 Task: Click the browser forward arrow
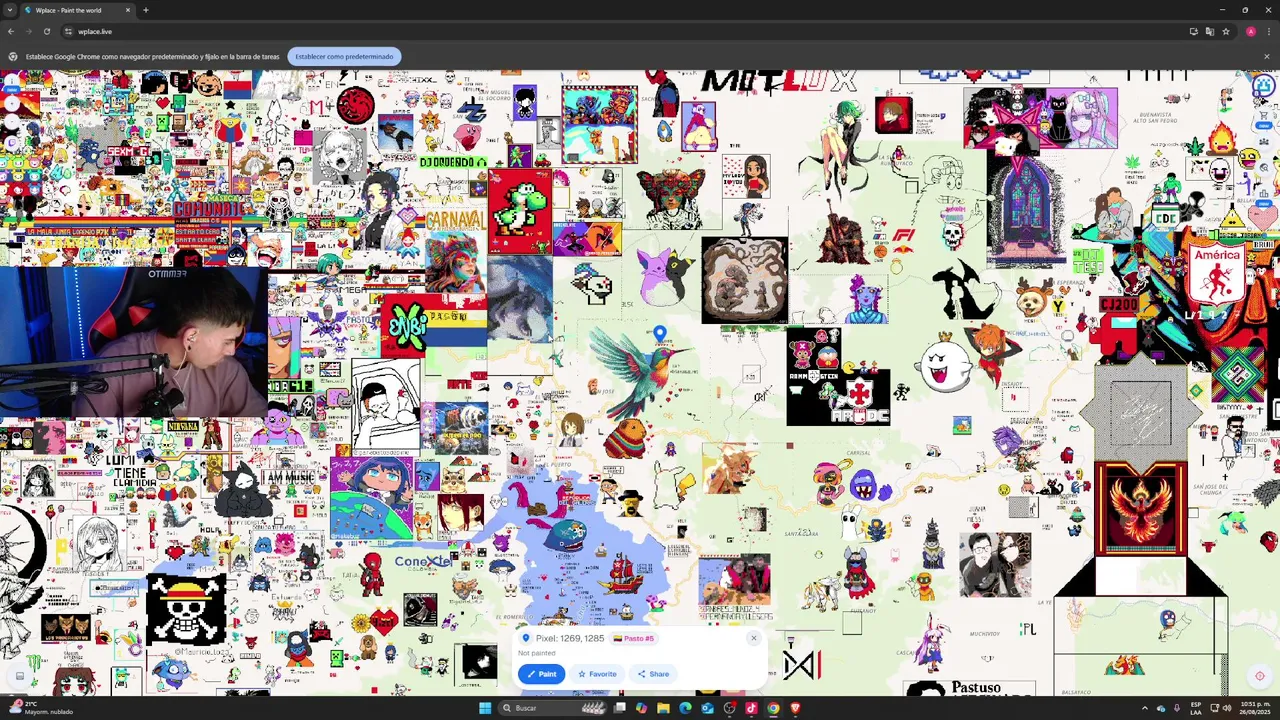tap(29, 31)
